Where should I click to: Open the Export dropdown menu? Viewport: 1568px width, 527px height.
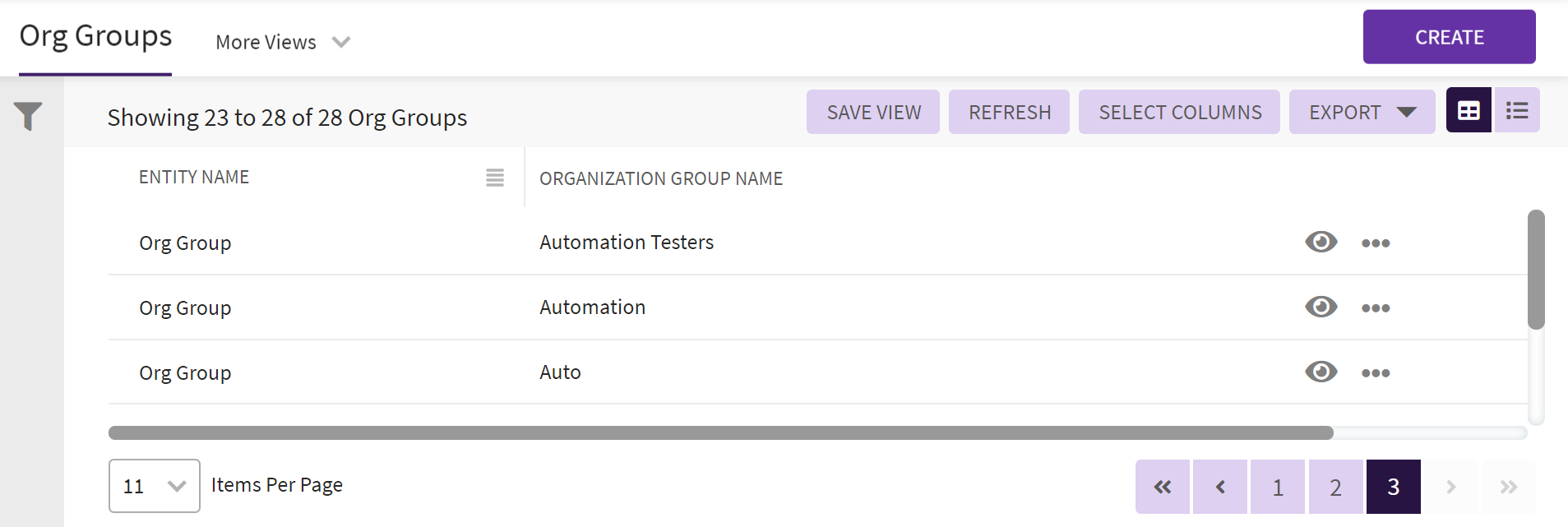(x=1362, y=112)
